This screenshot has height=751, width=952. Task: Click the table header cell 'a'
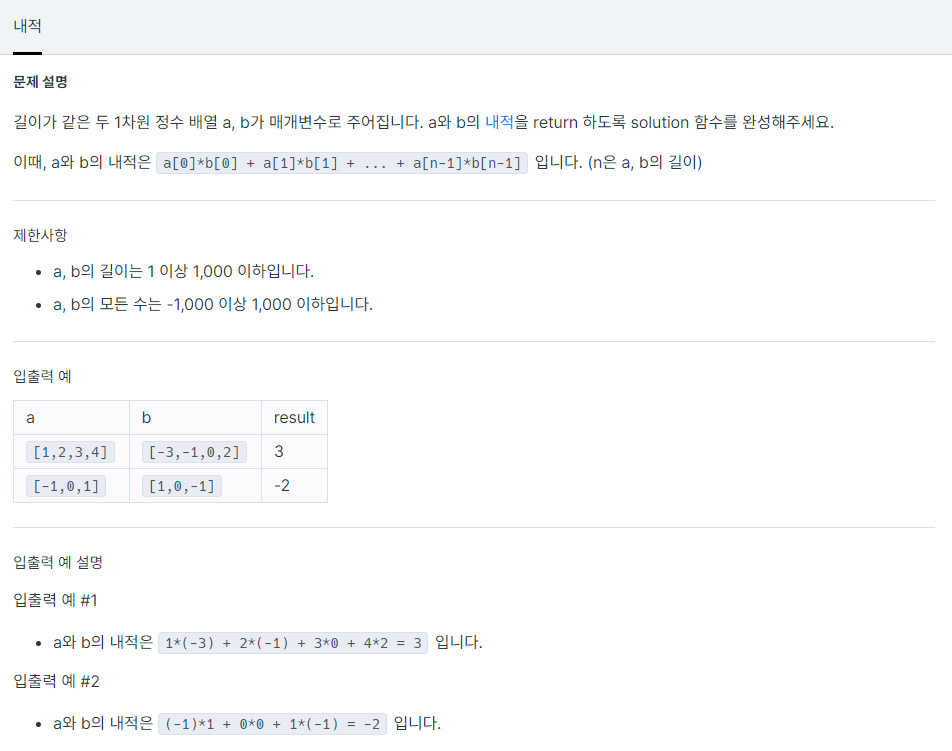(x=72, y=418)
